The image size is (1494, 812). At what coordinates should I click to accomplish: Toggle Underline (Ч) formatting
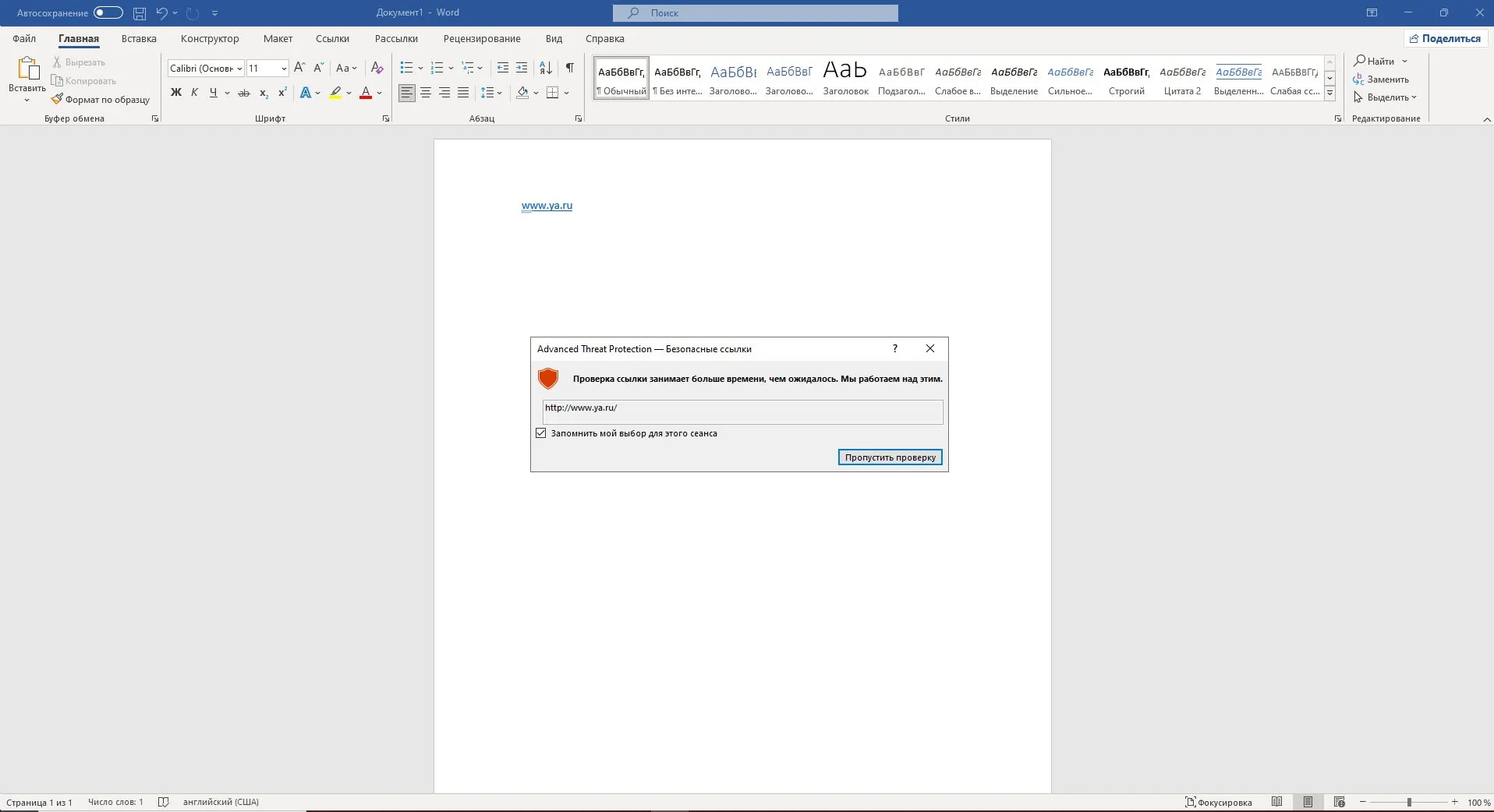(x=214, y=93)
